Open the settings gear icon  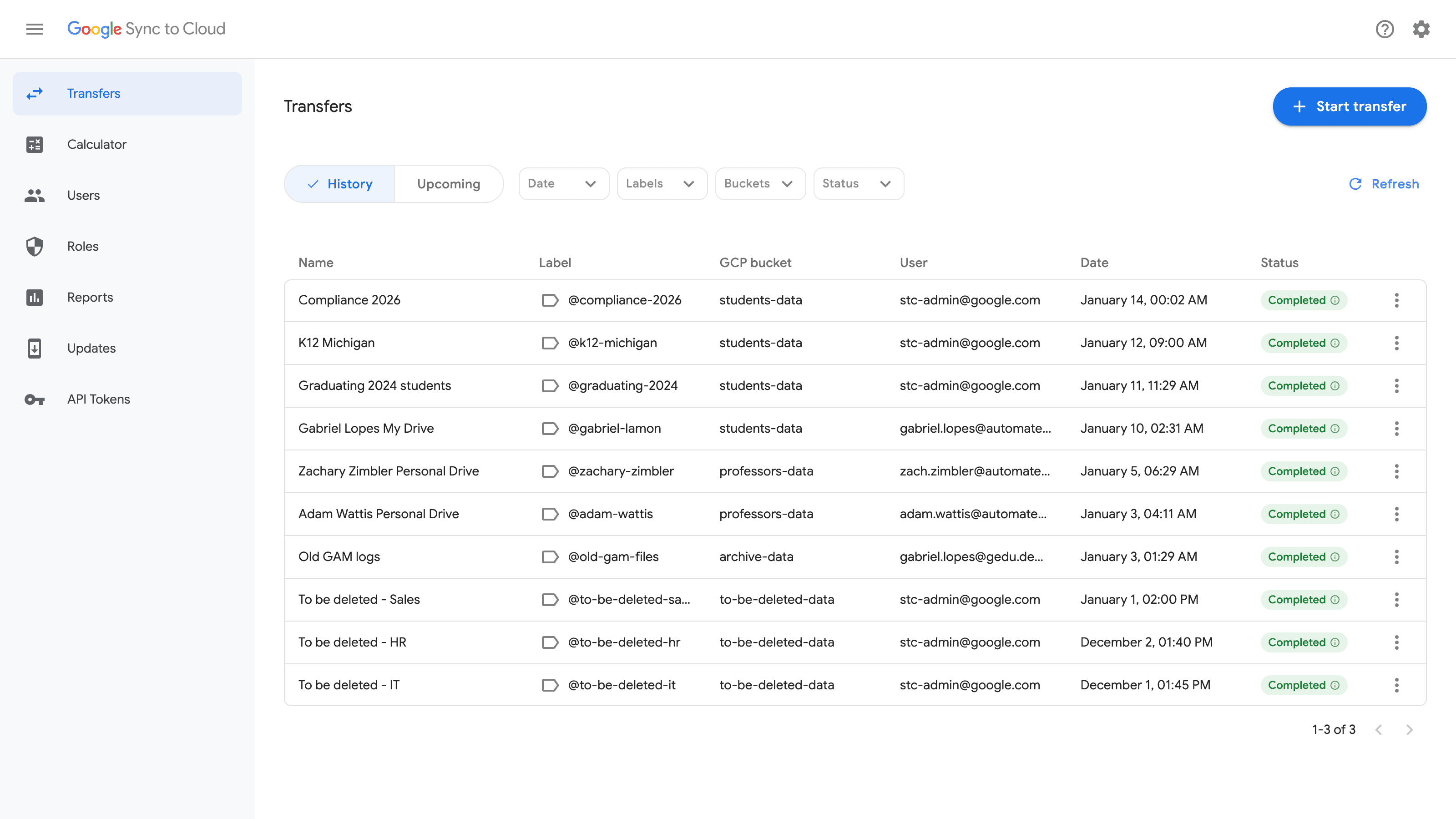[1421, 29]
